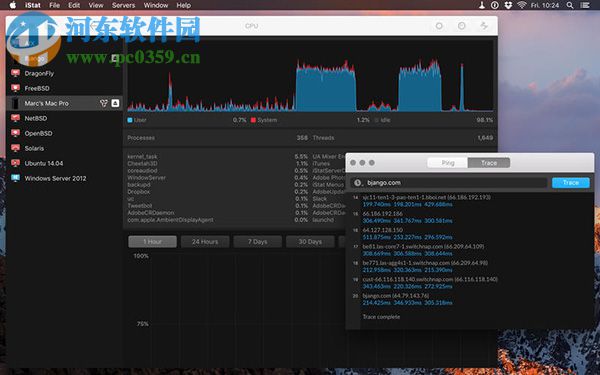The height and width of the screenshot is (375, 600).
Task: Click the Tweetbot process row
Action: (217, 205)
